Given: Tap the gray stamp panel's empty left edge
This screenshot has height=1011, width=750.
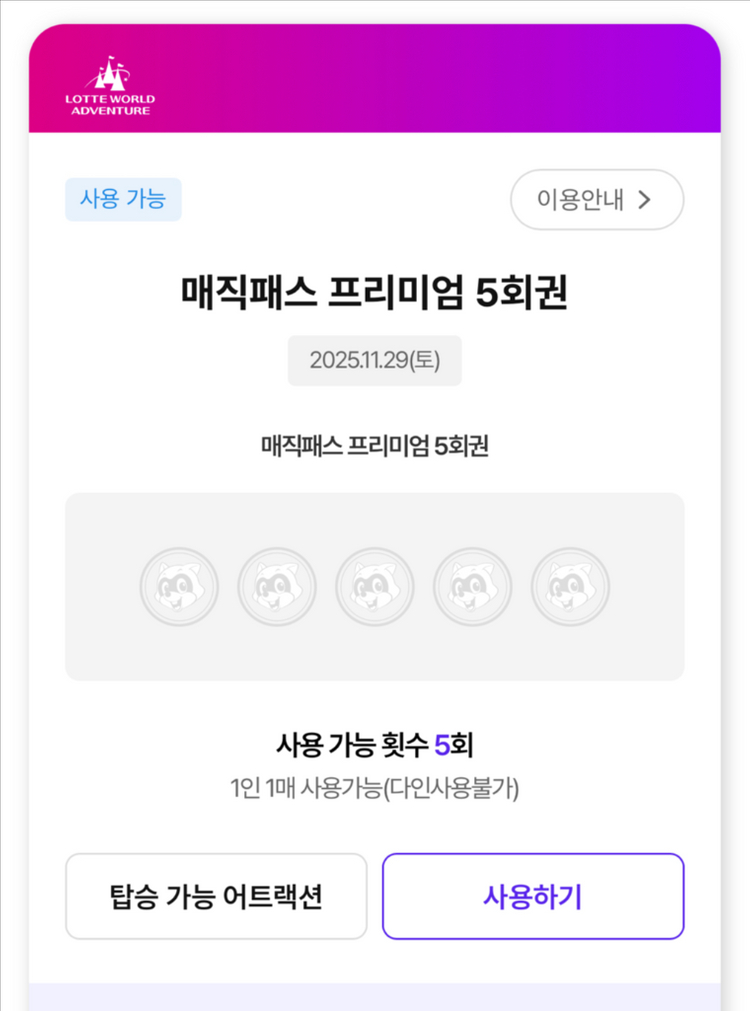Looking at the screenshot, I should (x=95, y=587).
